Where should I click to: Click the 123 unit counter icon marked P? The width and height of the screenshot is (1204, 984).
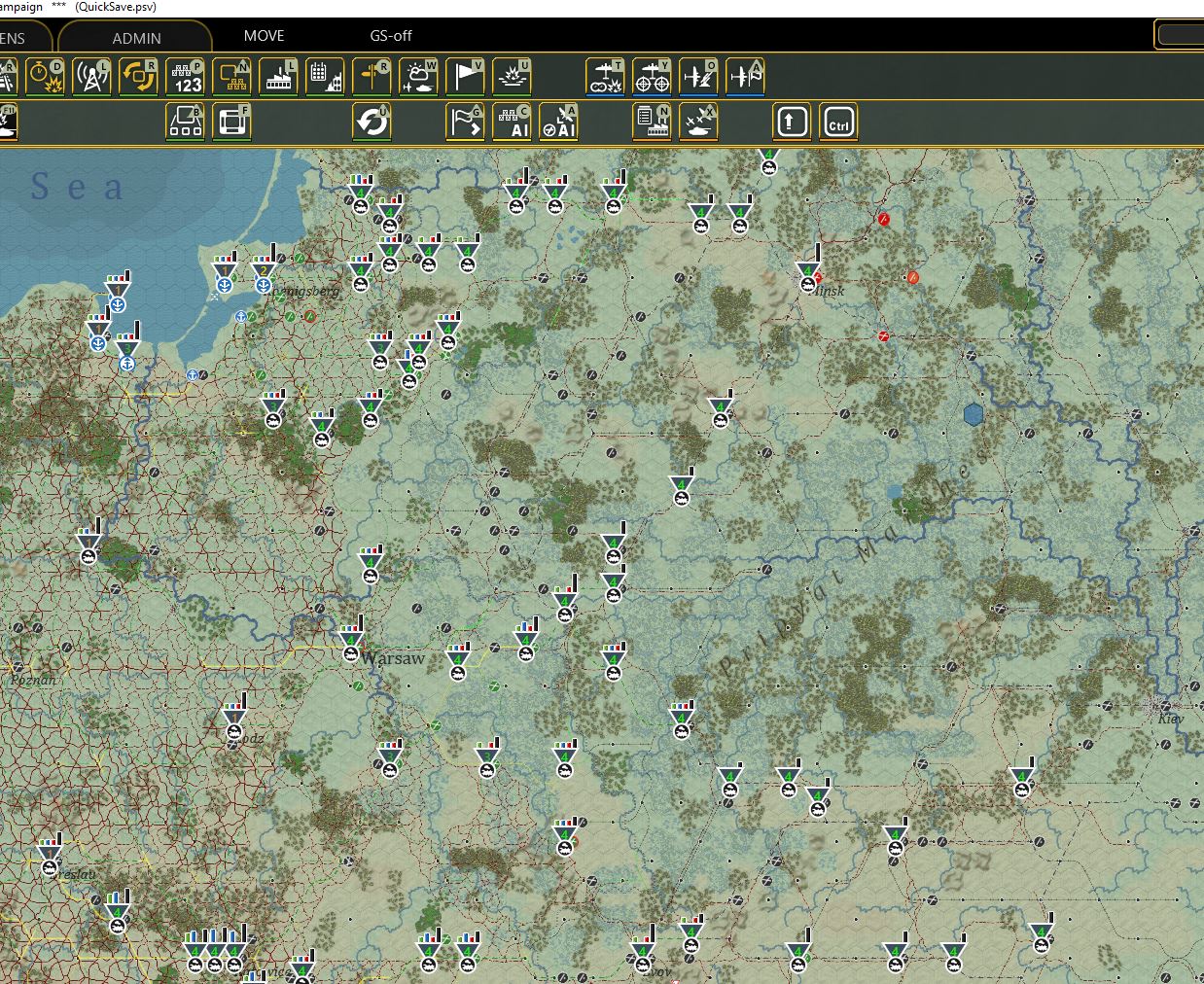186,77
